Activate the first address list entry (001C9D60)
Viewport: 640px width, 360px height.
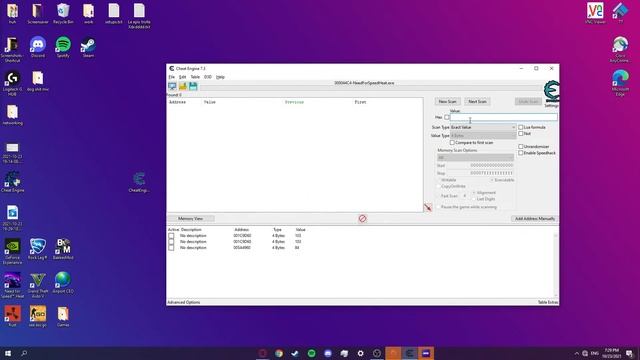[171, 236]
